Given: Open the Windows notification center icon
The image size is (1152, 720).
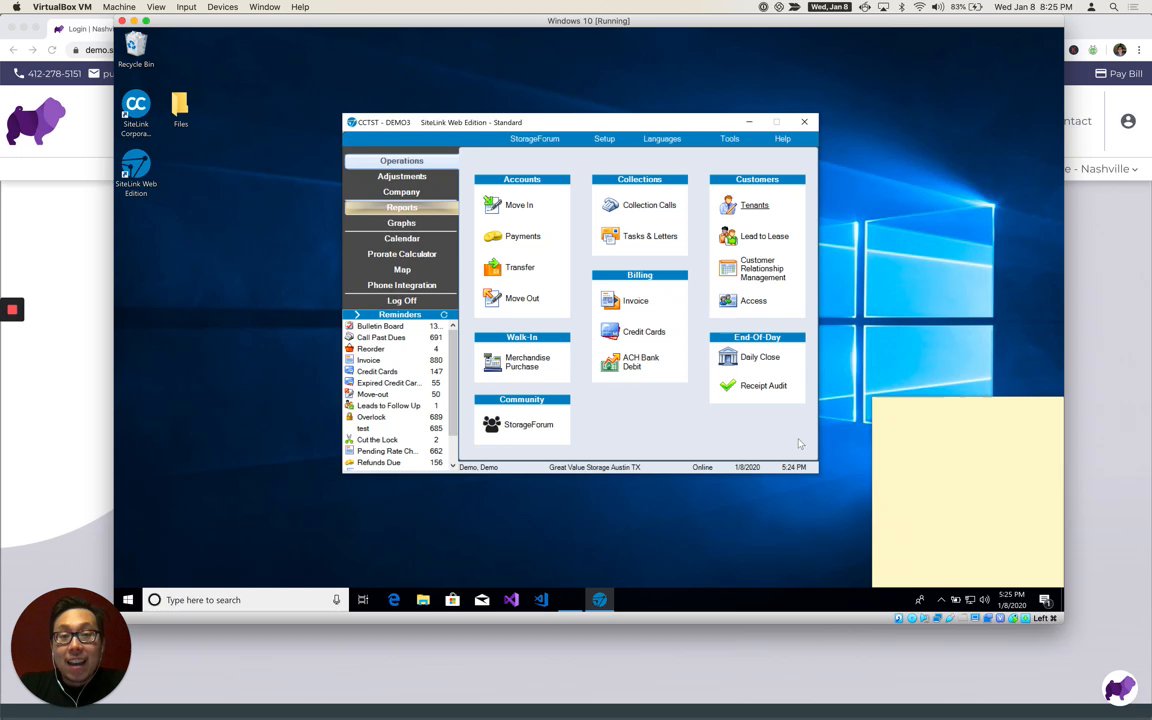Looking at the screenshot, I should click(x=1045, y=600).
